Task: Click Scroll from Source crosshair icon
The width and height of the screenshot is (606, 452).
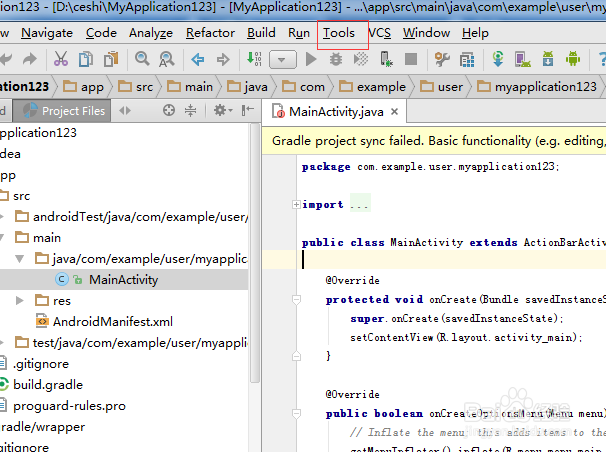Action: (x=169, y=110)
